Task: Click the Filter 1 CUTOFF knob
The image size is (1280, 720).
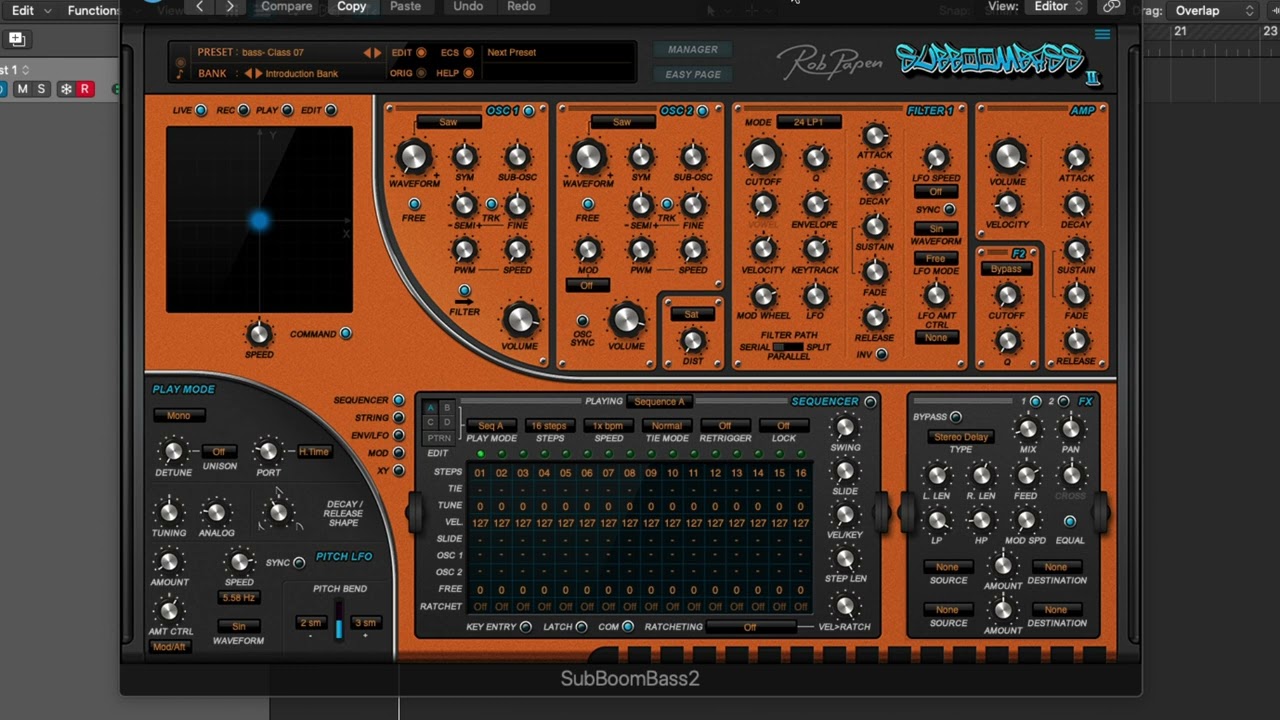Action: point(762,156)
